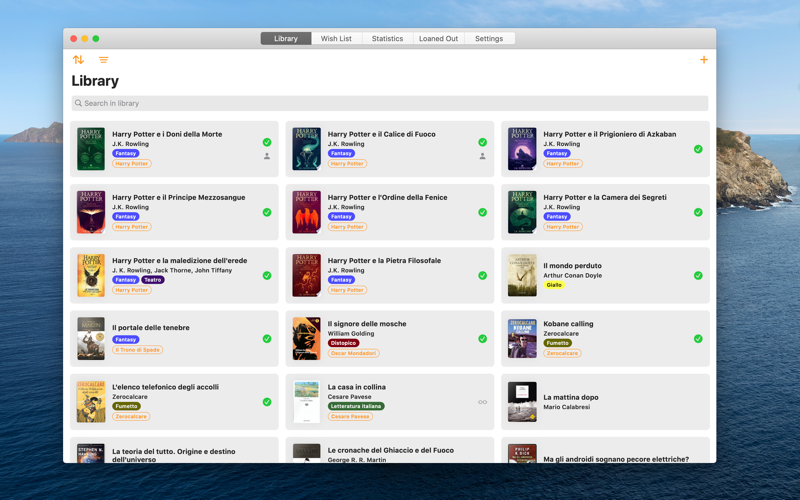Click authors J. K. Rowling, Jack Thorne, John Tiffany

coord(172,270)
